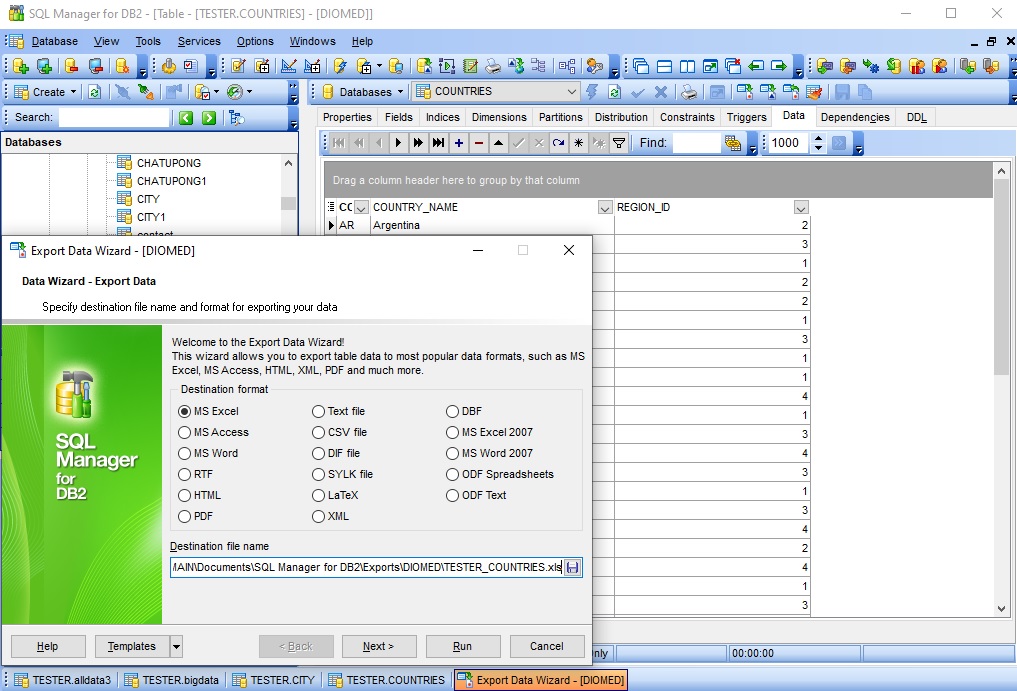Open the CC column filter dropdown
The width and height of the screenshot is (1017, 691).
(x=361, y=208)
